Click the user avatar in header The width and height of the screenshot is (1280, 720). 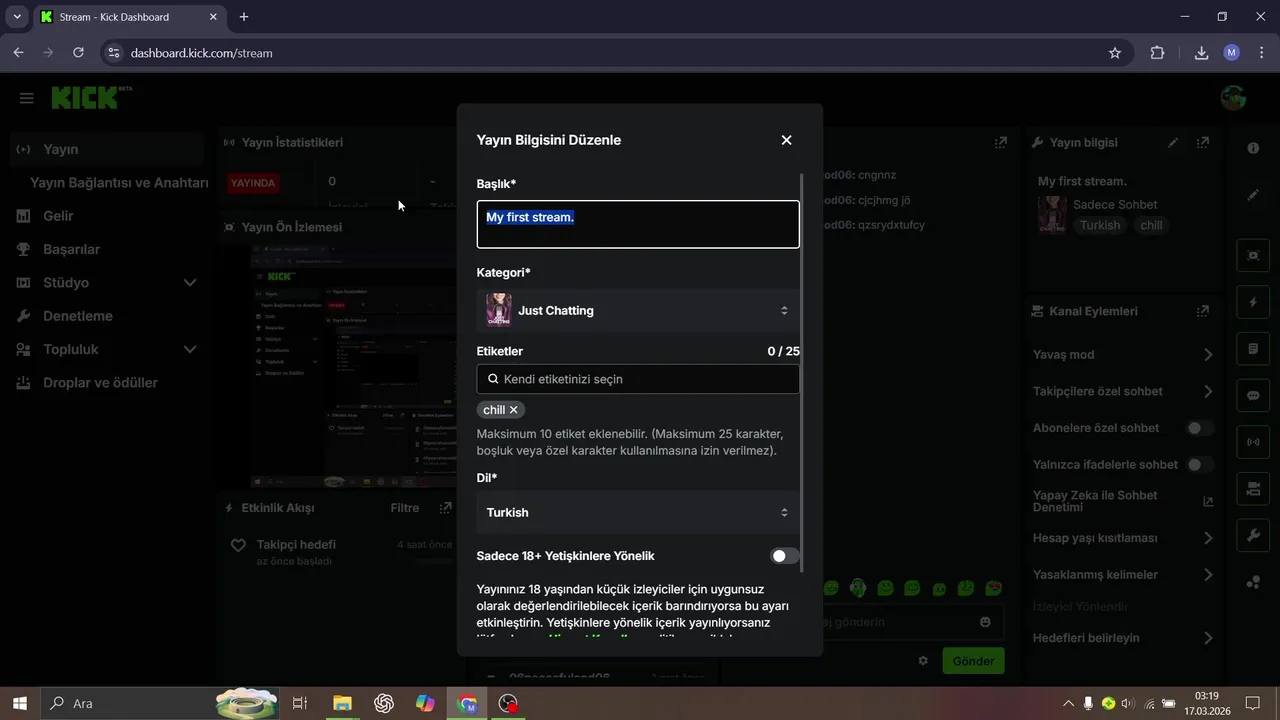click(1233, 98)
